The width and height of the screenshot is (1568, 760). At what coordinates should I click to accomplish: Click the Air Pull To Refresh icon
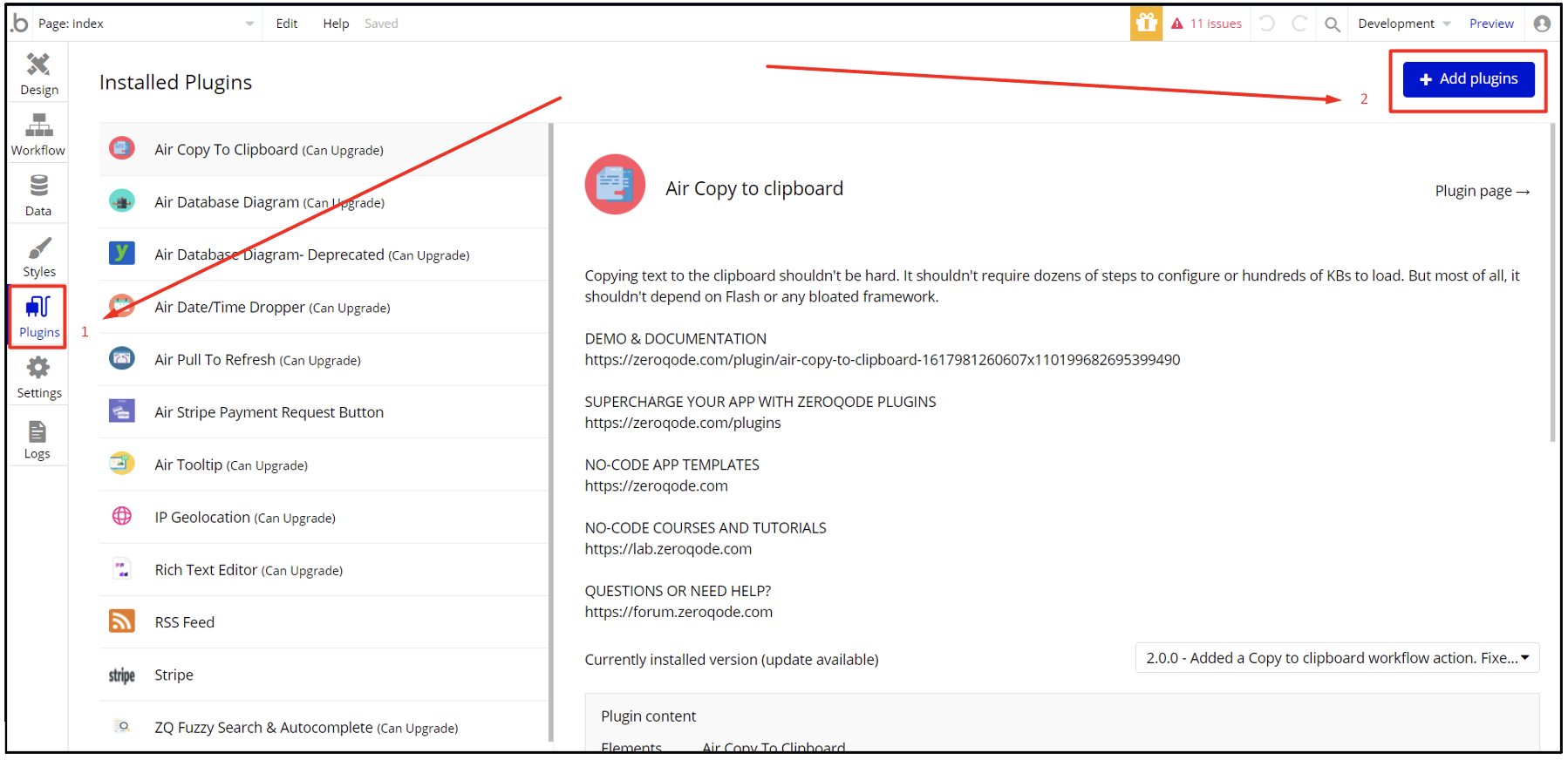coord(122,358)
